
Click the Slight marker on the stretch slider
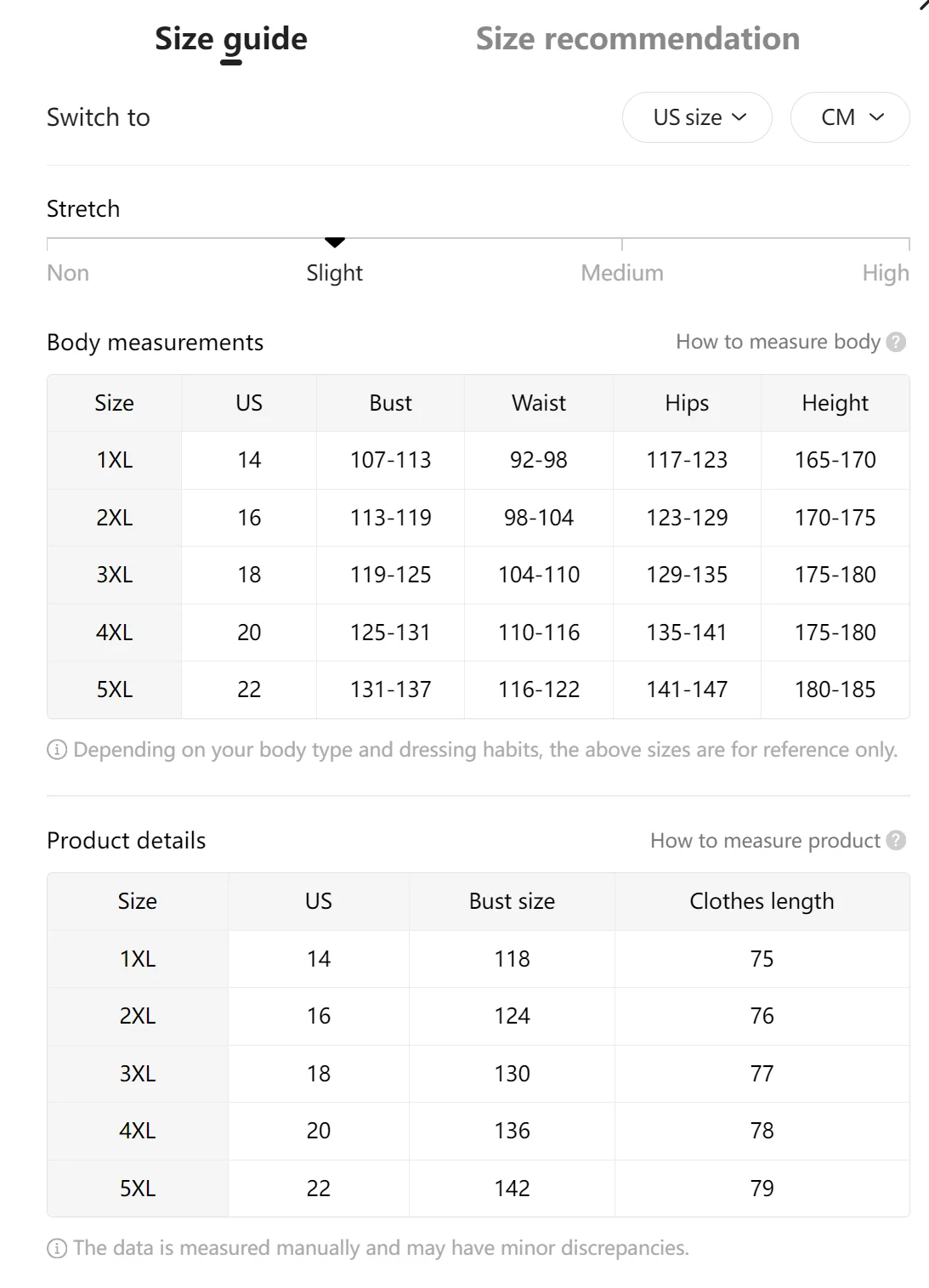click(x=335, y=243)
